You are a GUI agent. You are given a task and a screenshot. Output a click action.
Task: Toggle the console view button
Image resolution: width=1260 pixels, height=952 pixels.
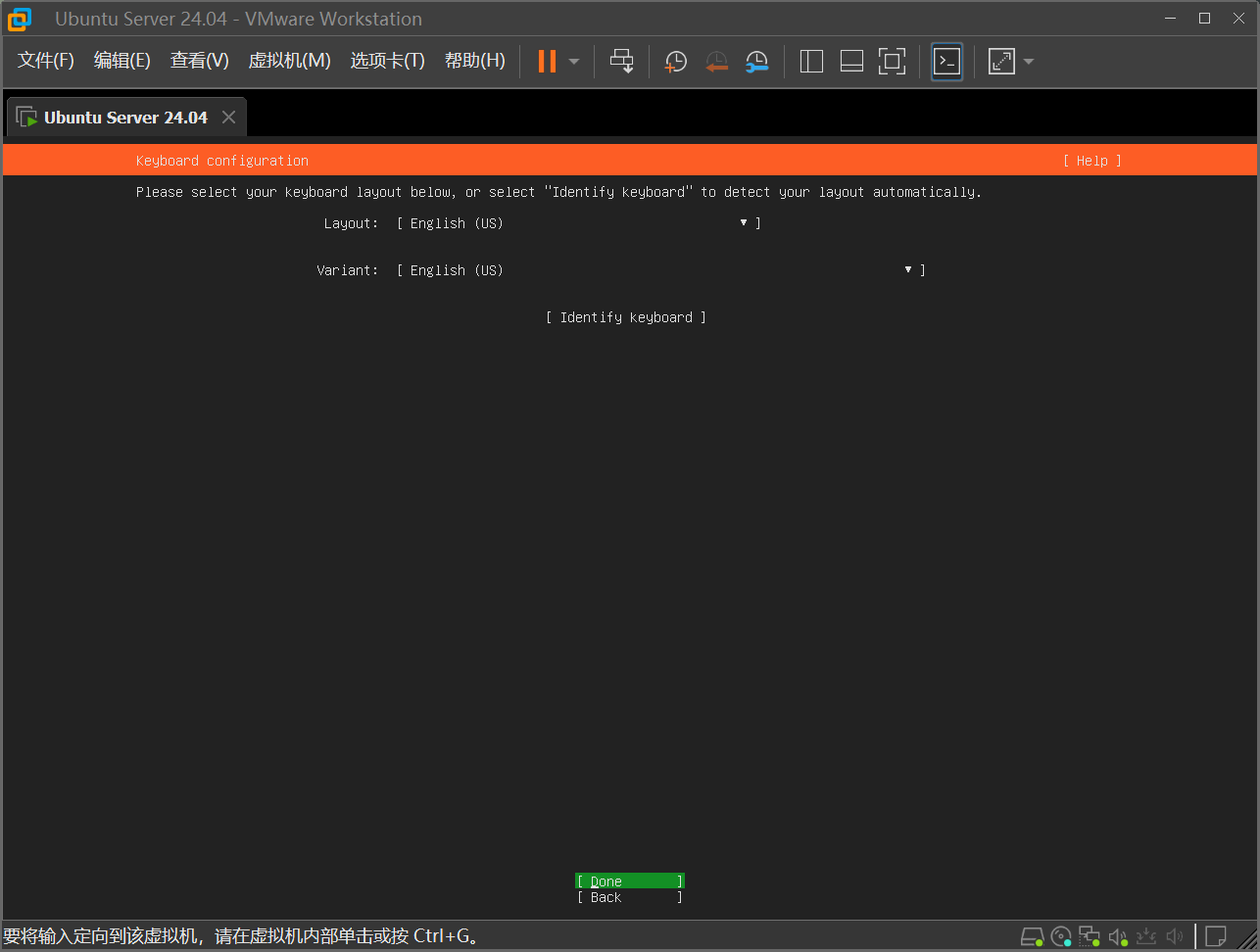[x=946, y=61]
